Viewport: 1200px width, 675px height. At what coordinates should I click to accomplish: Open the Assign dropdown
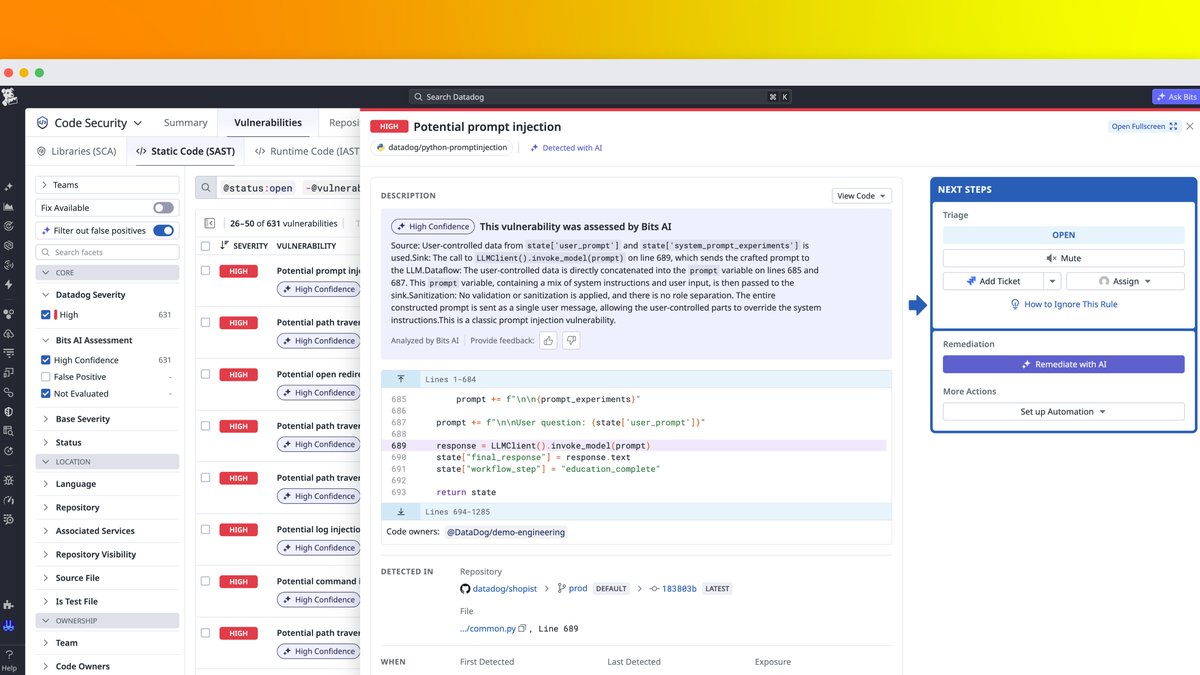pos(1125,281)
